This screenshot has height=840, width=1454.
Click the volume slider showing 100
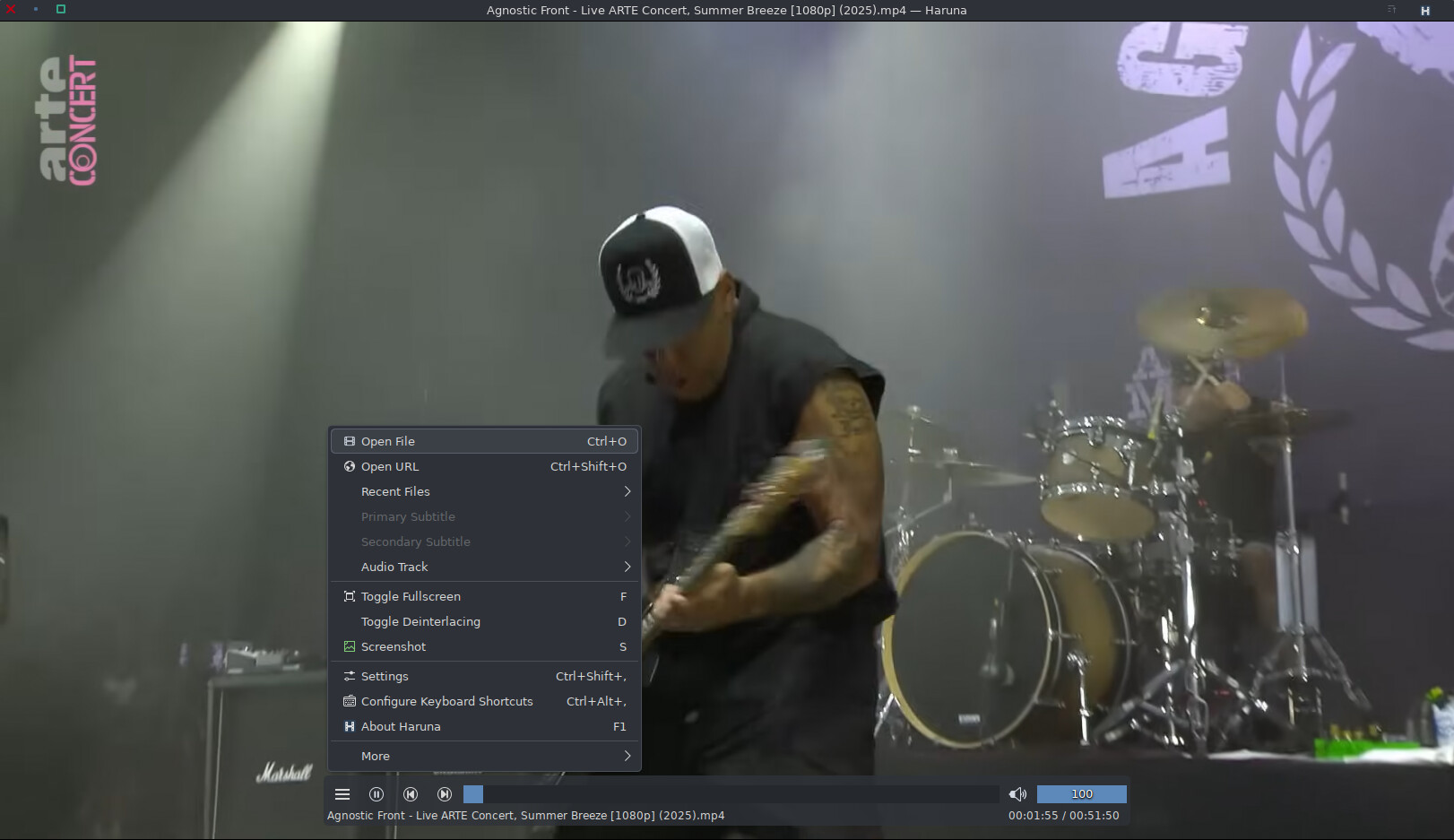point(1081,794)
